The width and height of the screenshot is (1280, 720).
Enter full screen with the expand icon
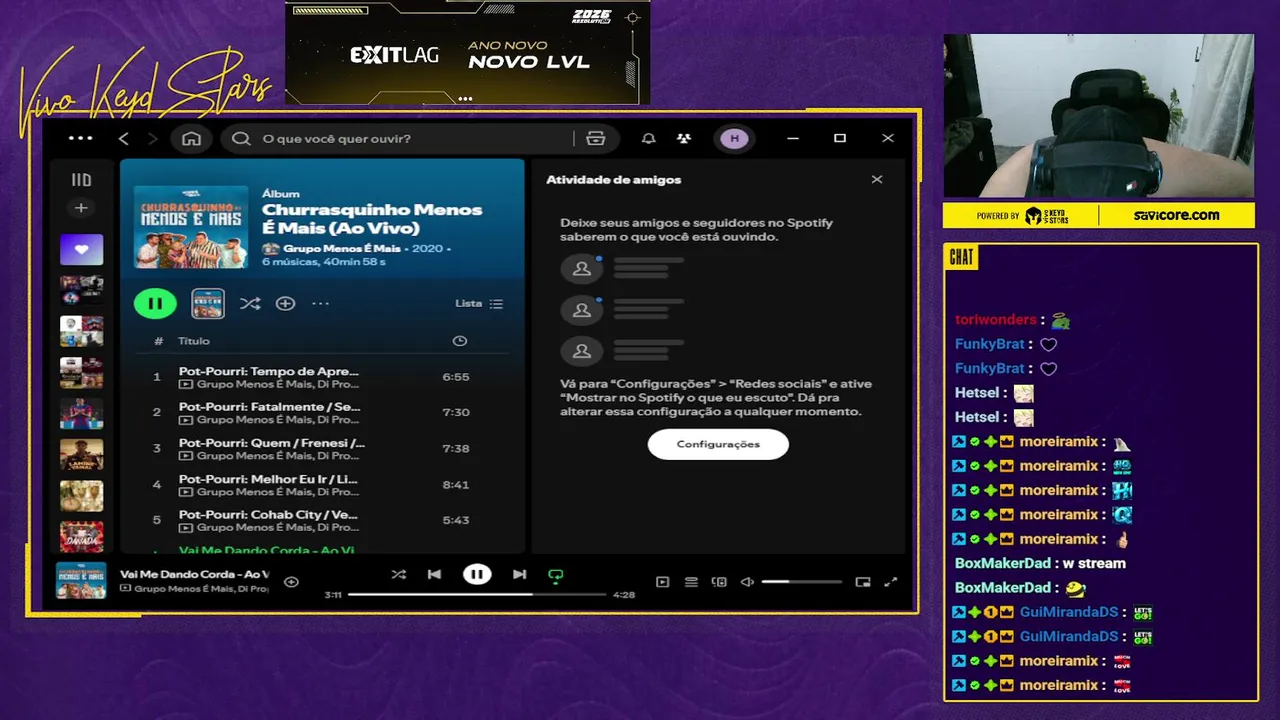892,582
